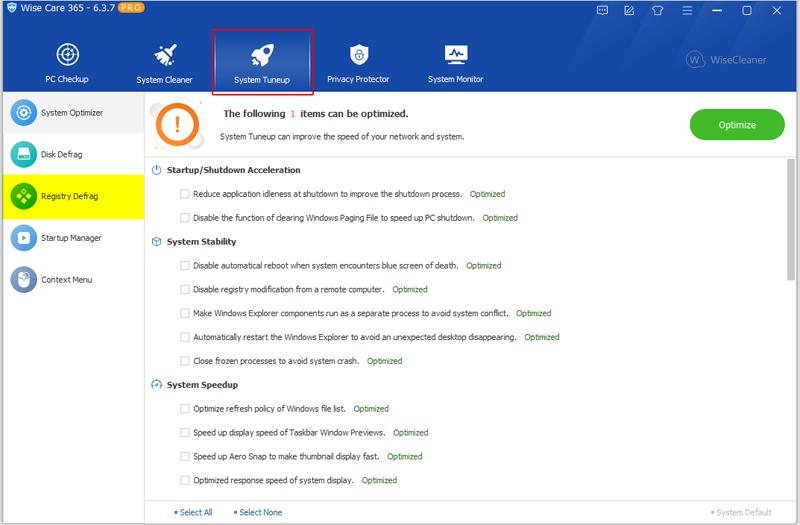Click the System Speedup gauge icon

coord(157,384)
